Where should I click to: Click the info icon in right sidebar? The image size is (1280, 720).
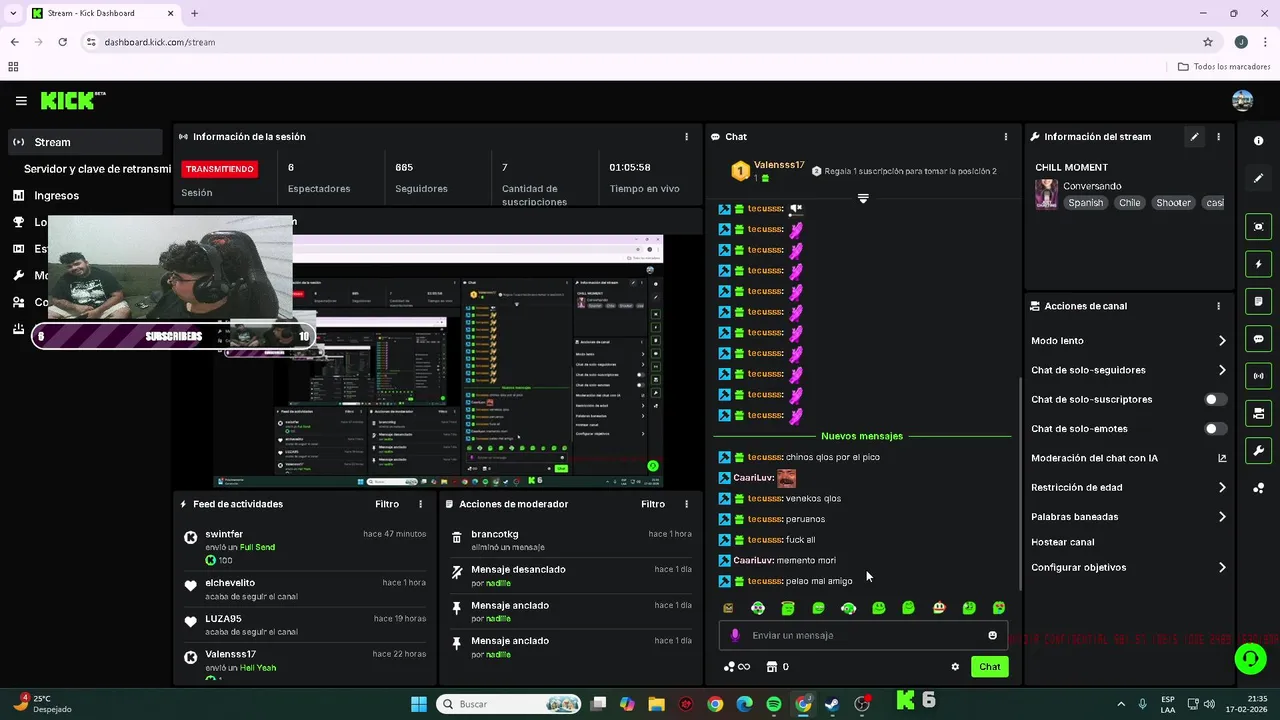1258,141
